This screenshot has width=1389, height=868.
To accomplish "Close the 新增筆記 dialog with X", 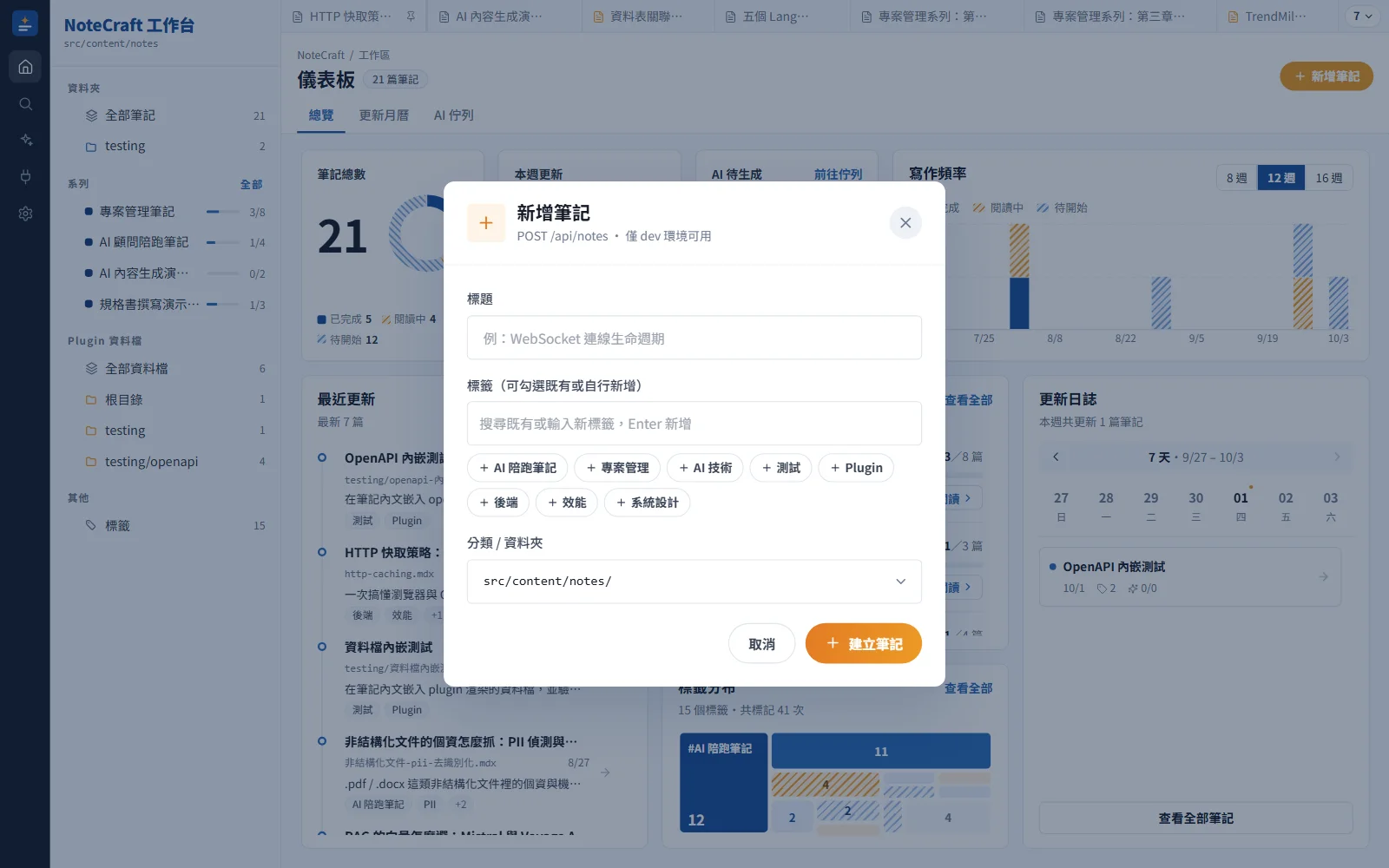I will (x=905, y=223).
